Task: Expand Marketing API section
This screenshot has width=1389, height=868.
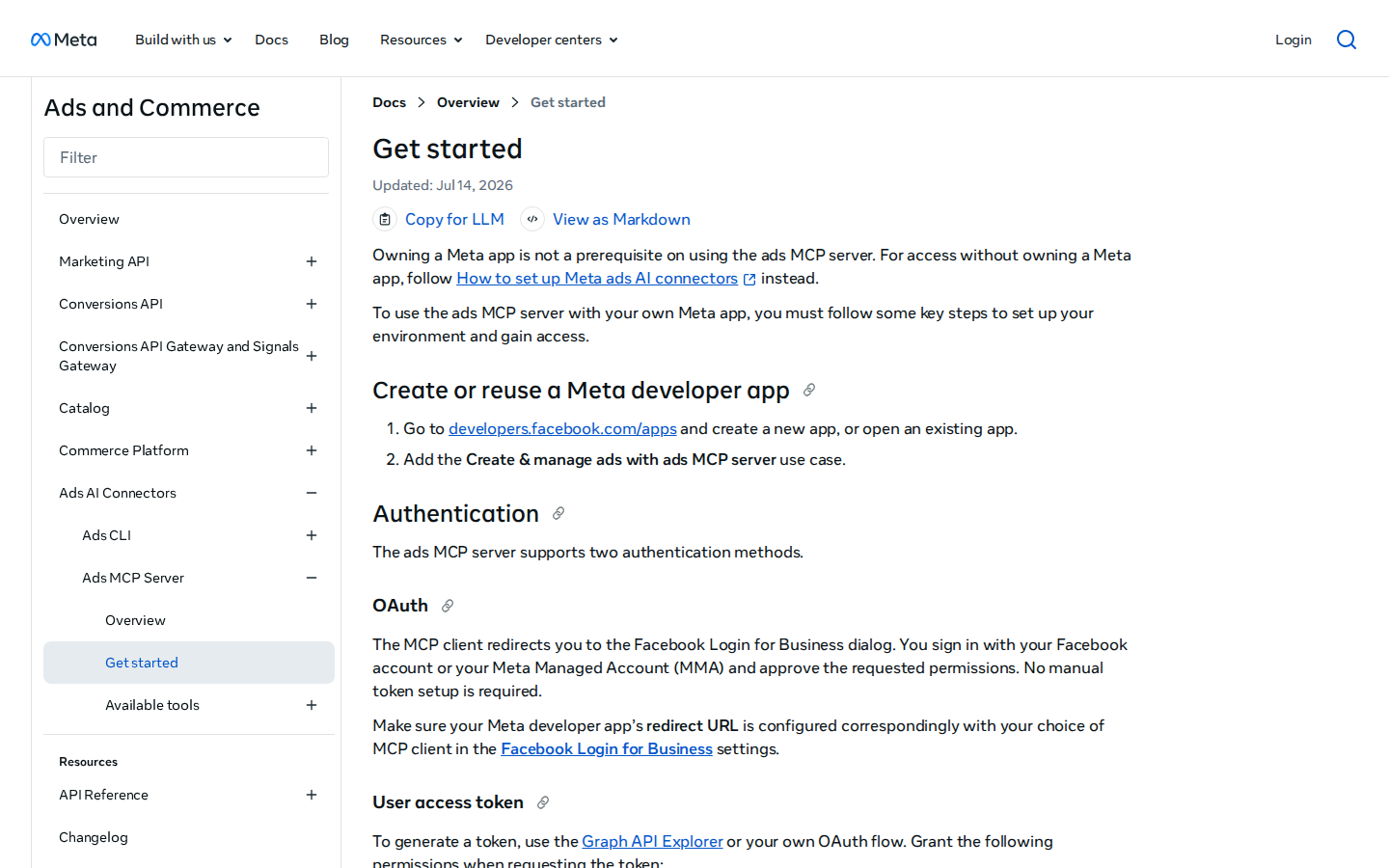Action: (312, 261)
